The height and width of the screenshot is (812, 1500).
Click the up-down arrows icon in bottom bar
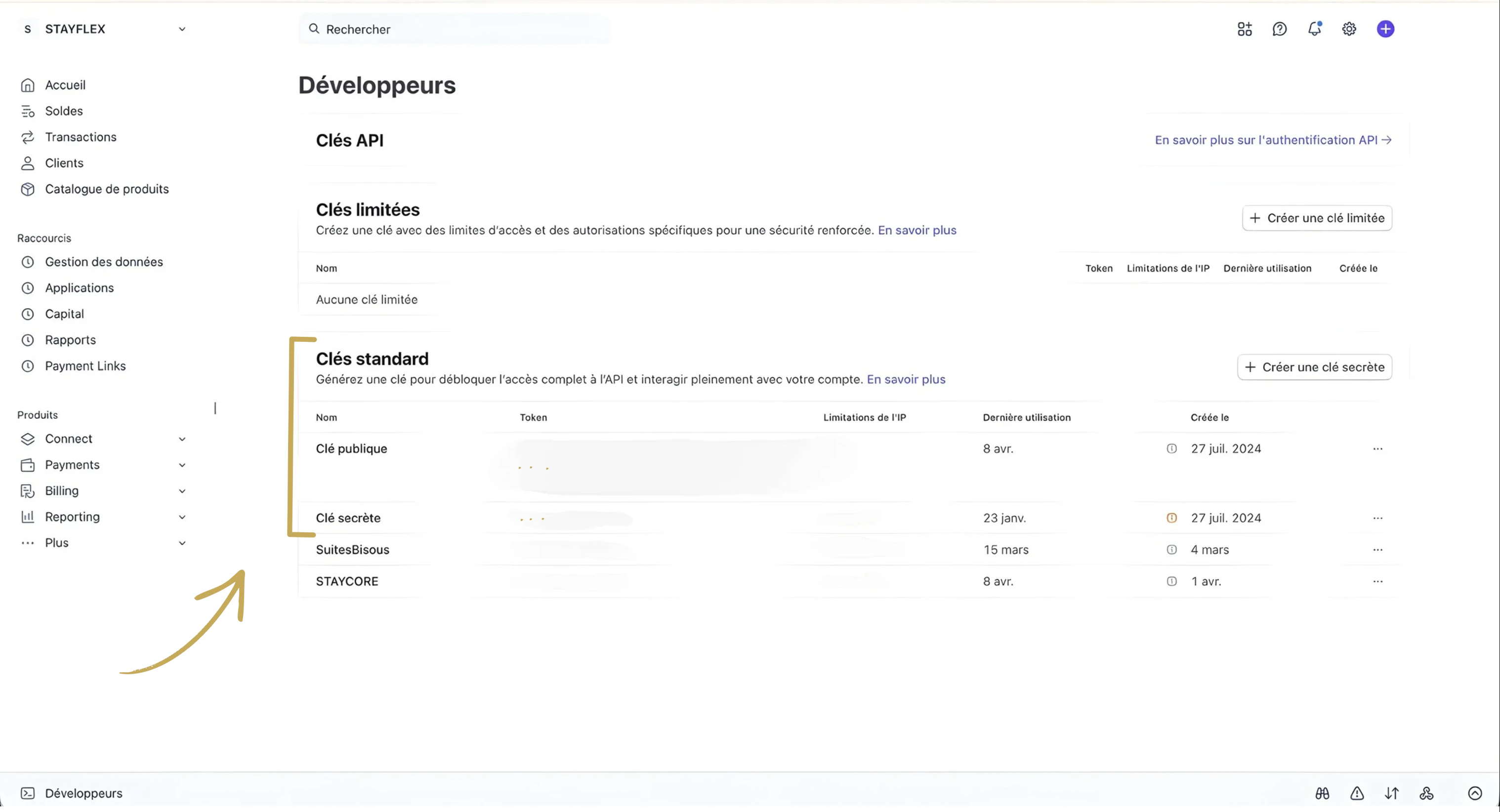[1392, 793]
